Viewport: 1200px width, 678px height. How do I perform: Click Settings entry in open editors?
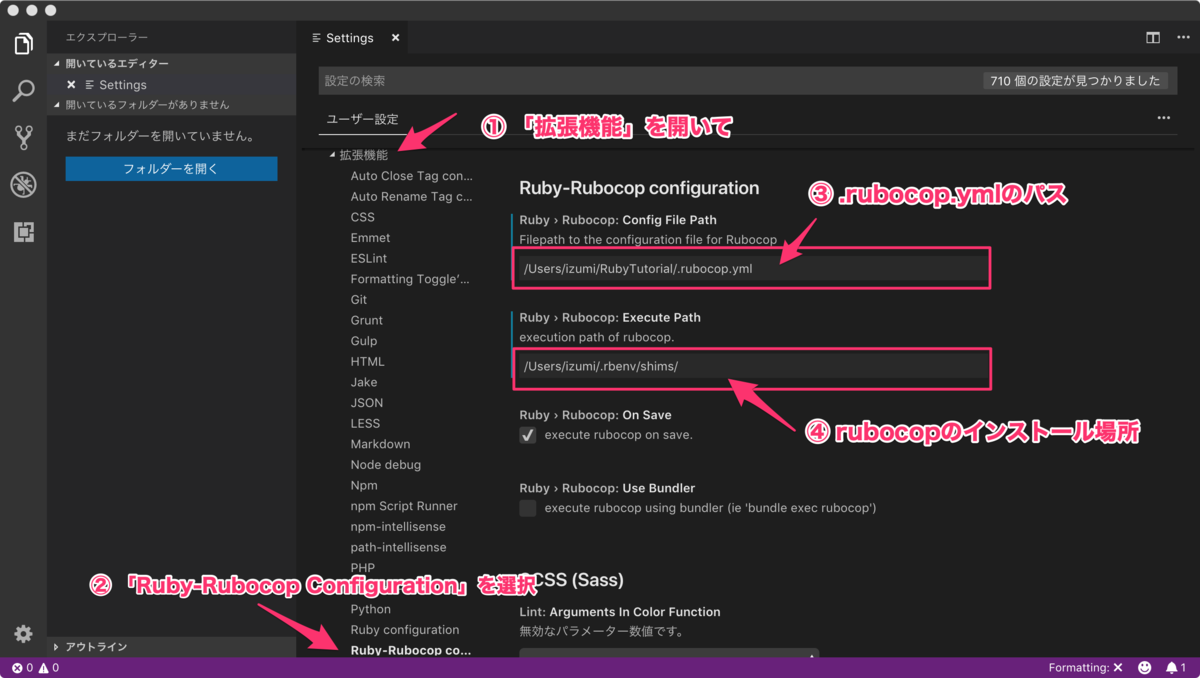coord(123,85)
